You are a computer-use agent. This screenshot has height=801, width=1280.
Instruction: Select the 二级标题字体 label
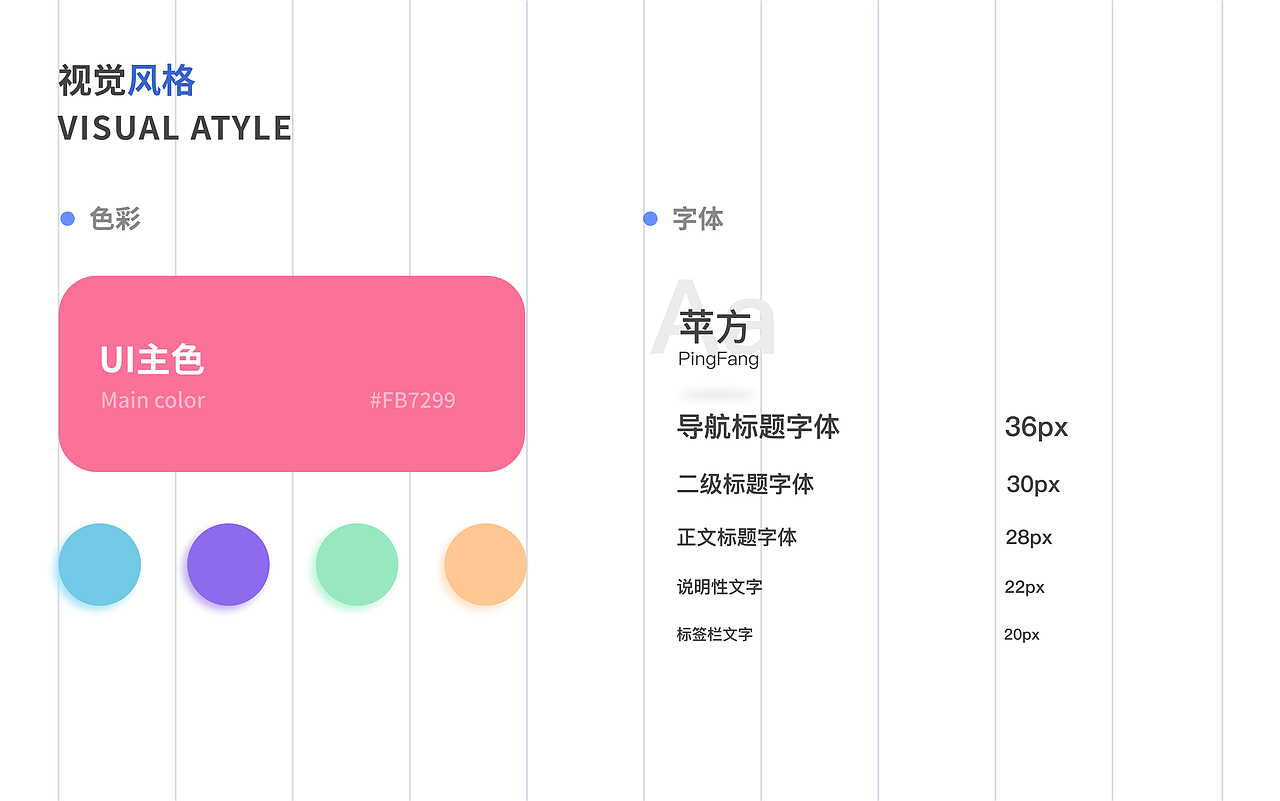click(x=745, y=485)
